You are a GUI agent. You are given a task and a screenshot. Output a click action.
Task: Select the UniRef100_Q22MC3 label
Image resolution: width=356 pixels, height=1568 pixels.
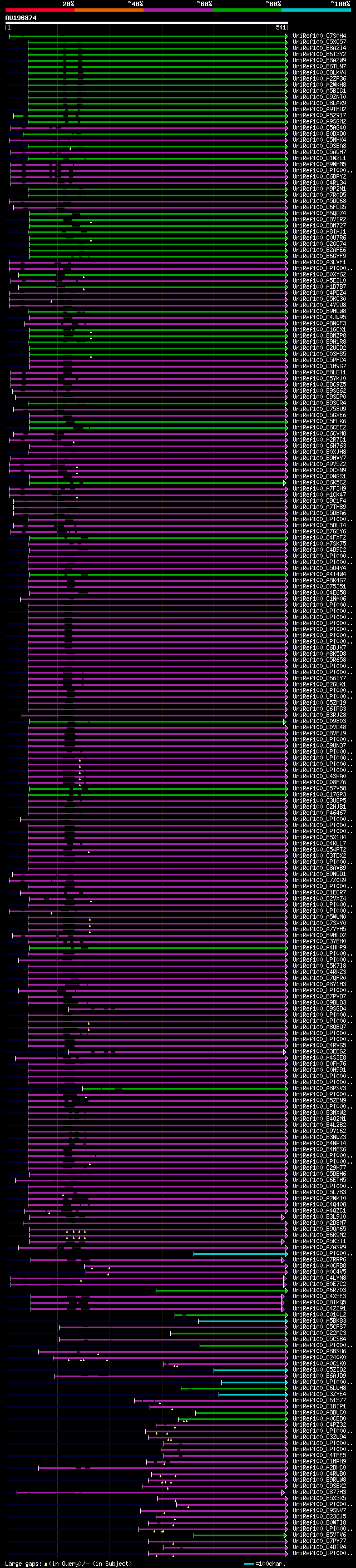pos(319,1333)
